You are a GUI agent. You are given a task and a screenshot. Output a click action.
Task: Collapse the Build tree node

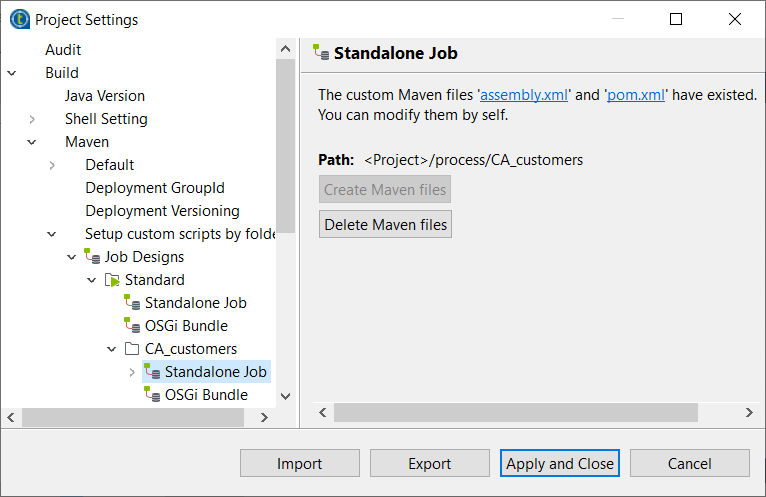coord(12,73)
